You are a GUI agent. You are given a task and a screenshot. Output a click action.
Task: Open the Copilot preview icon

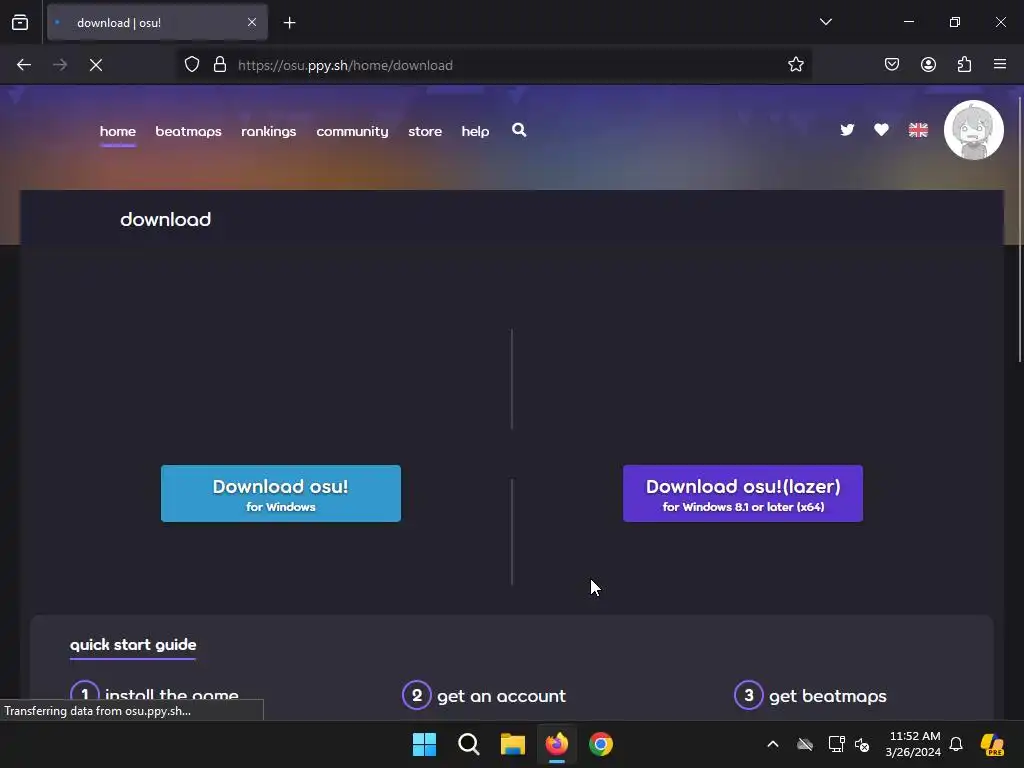pyautogui.click(x=993, y=744)
